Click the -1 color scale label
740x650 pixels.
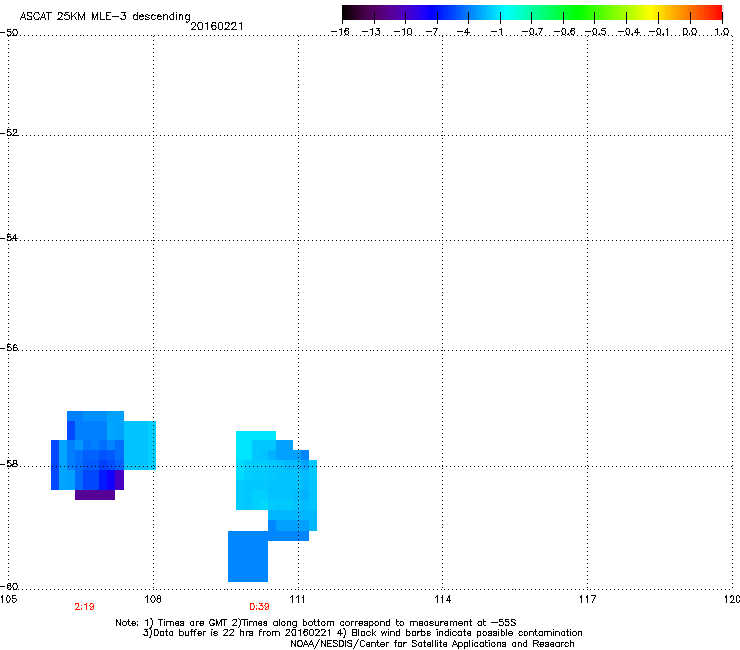click(496, 32)
